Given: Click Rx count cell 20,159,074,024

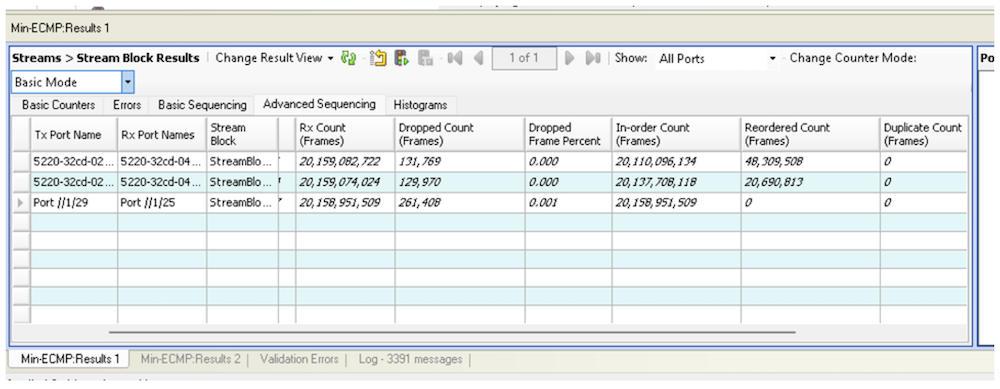Looking at the screenshot, I should coord(345,182).
